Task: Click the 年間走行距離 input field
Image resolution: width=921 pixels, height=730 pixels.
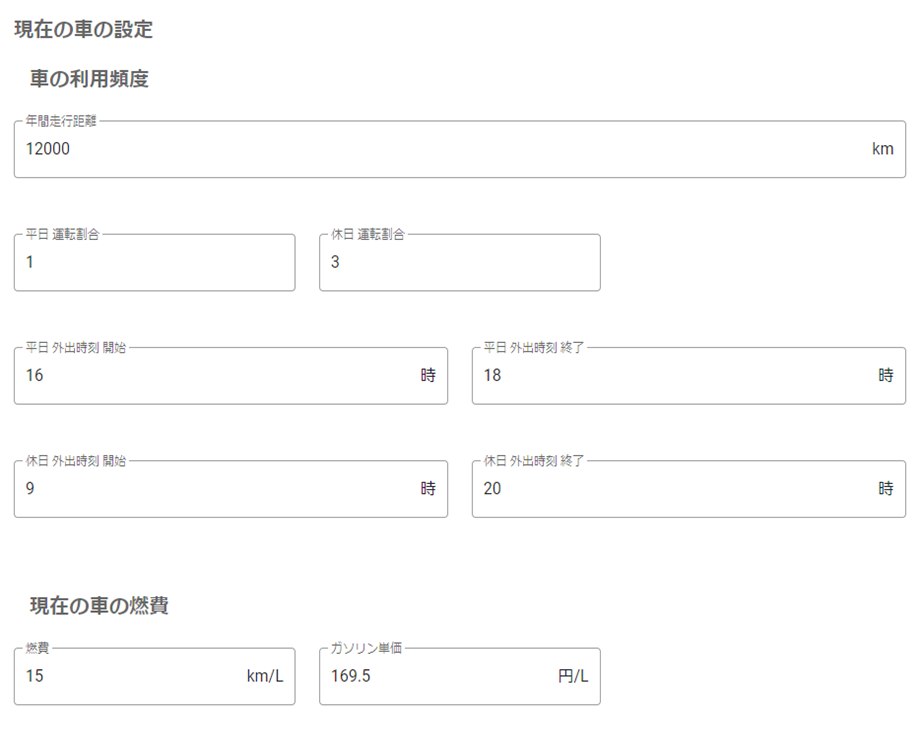Action: coord(460,149)
